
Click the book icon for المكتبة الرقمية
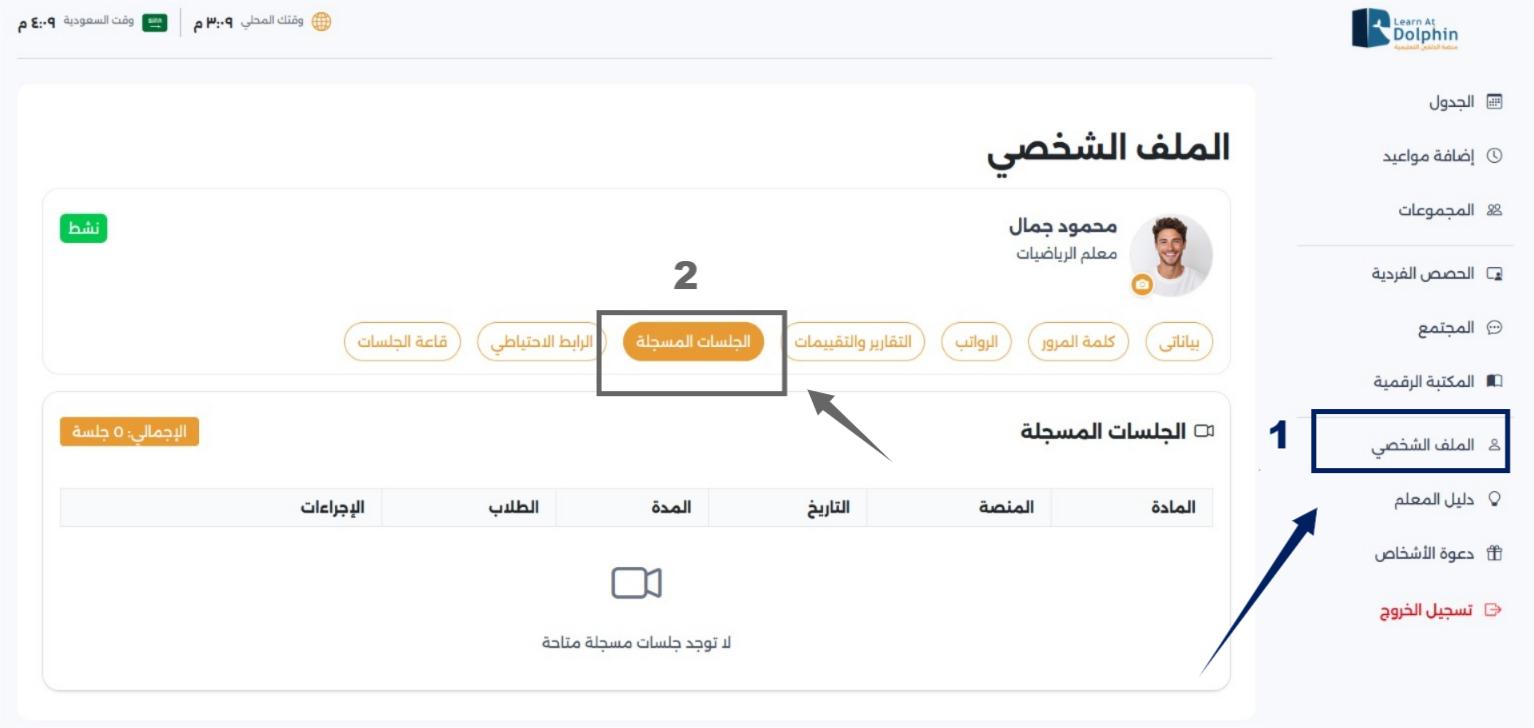pos(1495,381)
